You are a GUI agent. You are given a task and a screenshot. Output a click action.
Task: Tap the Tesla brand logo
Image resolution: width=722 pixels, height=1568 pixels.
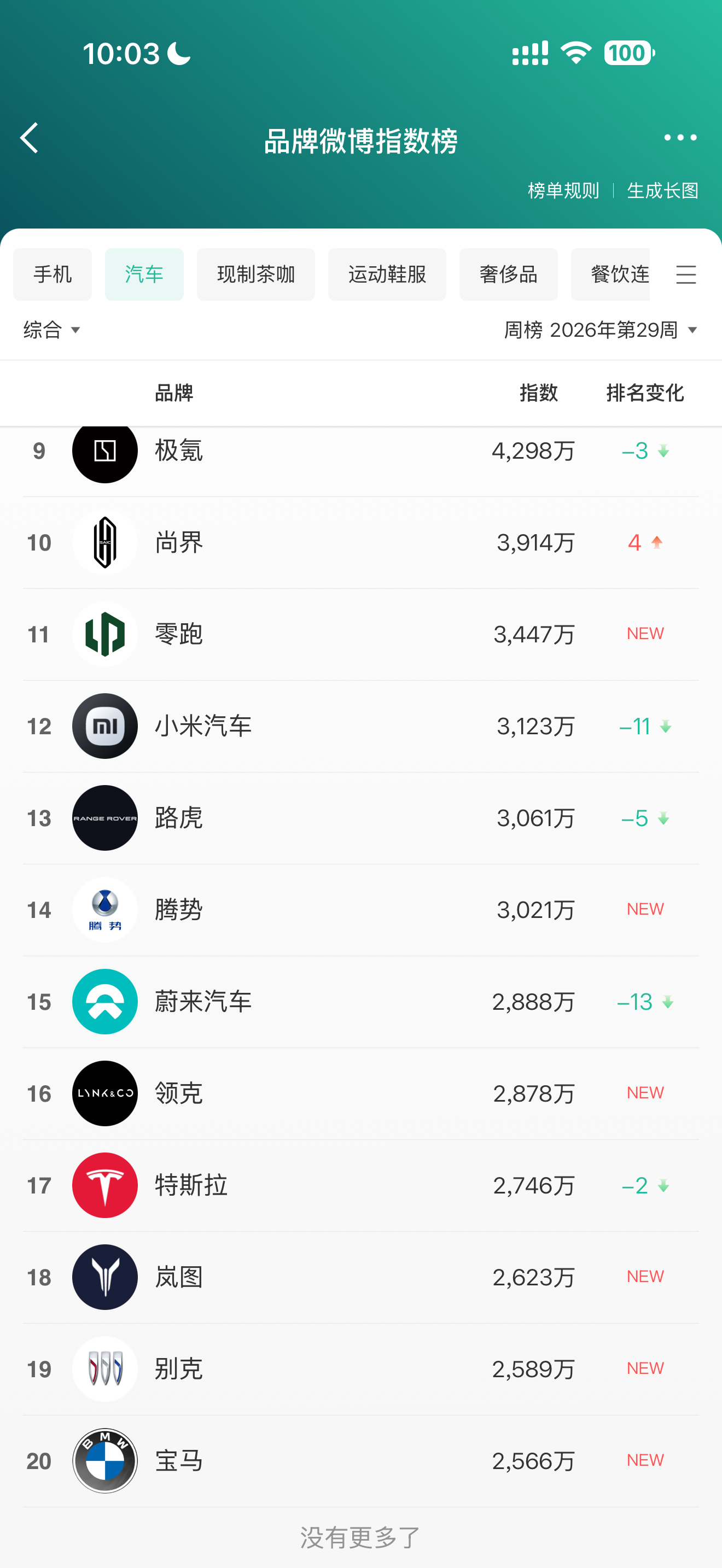click(104, 1185)
